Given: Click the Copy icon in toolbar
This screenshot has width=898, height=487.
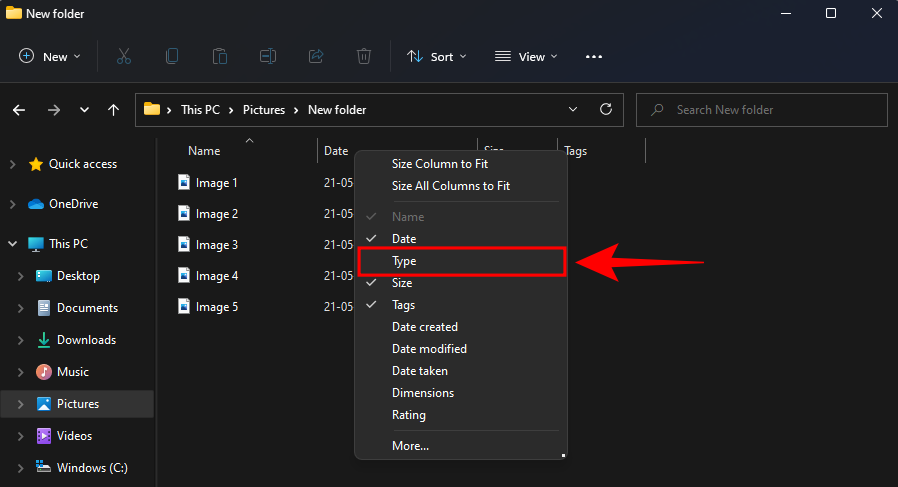Looking at the screenshot, I should pyautogui.click(x=172, y=57).
